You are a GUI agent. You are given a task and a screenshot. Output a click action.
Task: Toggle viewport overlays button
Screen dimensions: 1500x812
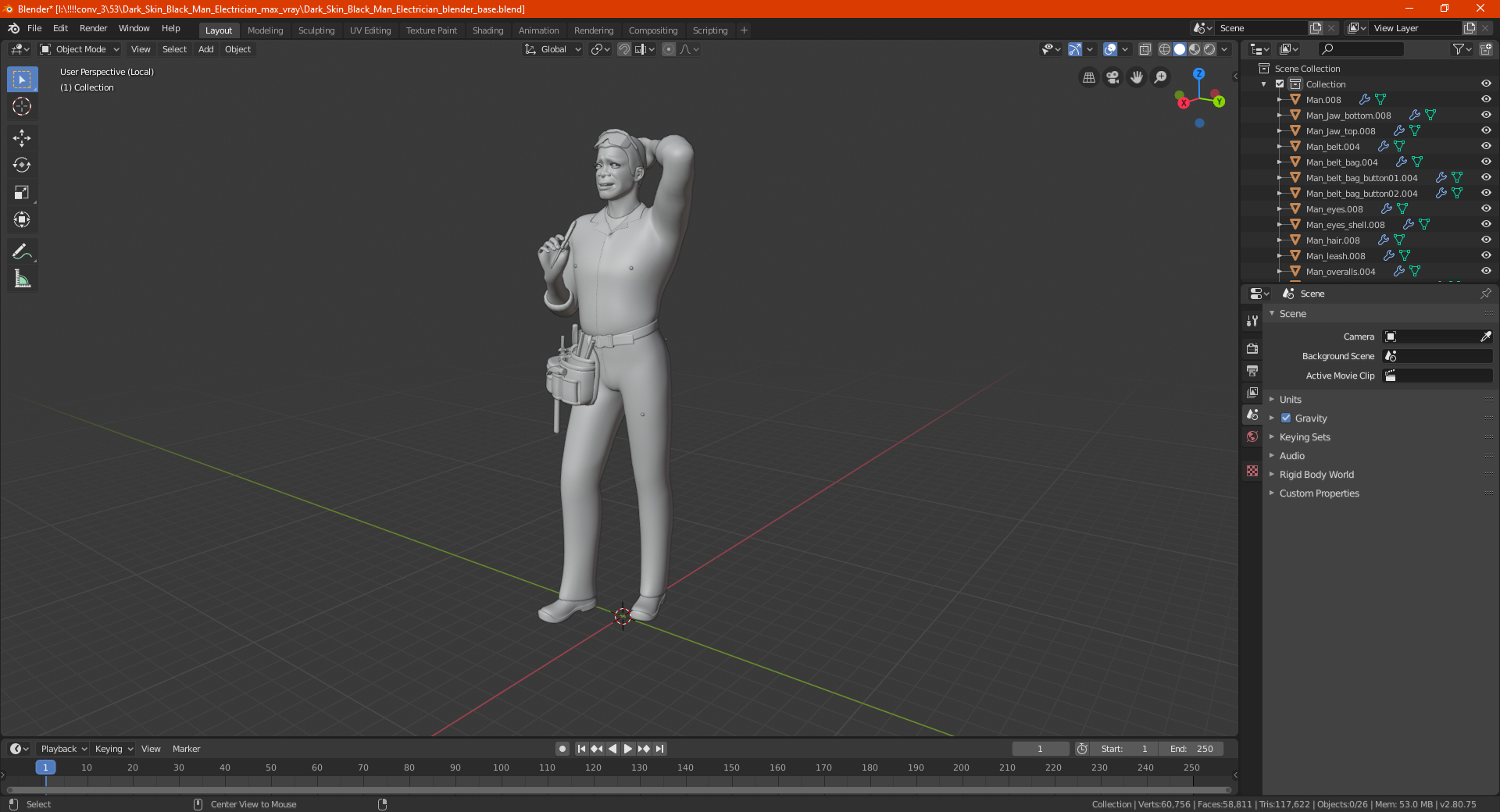click(1110, 49)
